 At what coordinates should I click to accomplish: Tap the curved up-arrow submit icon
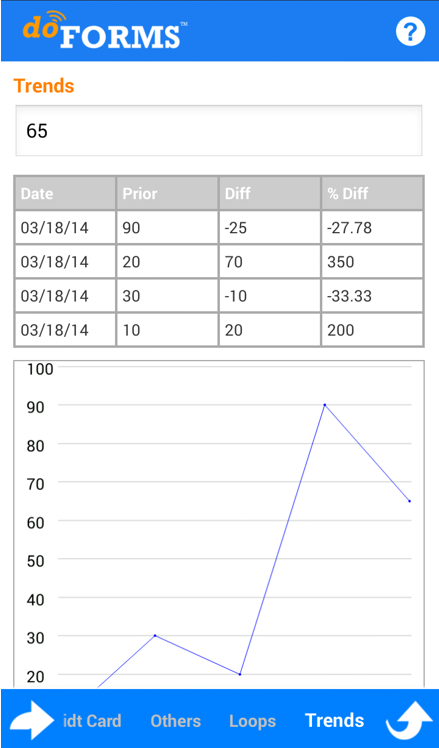409,720
